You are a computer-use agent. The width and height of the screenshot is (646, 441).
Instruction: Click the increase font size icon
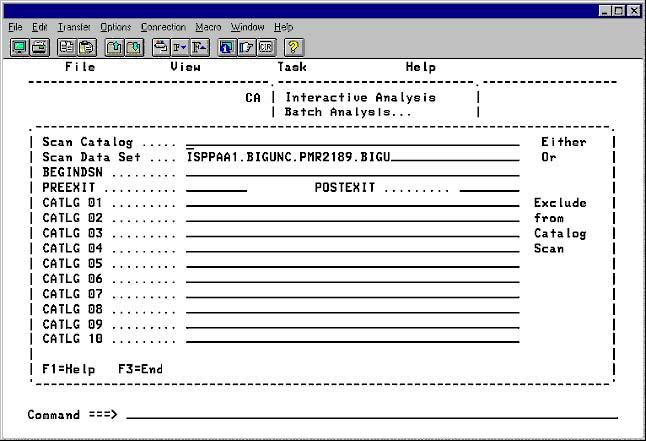[x=200, y=47]
